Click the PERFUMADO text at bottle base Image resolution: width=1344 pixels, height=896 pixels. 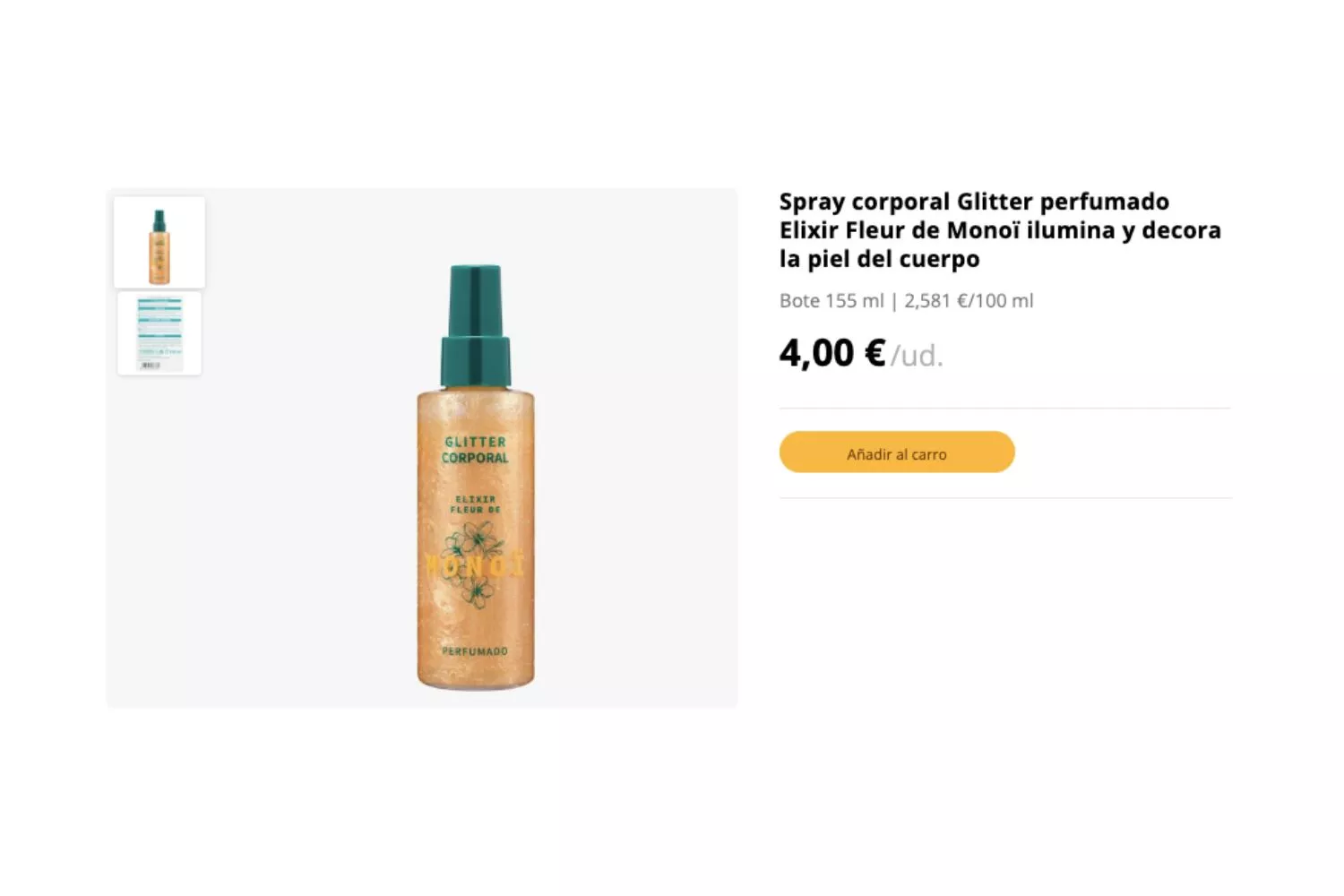click(475, 651)
